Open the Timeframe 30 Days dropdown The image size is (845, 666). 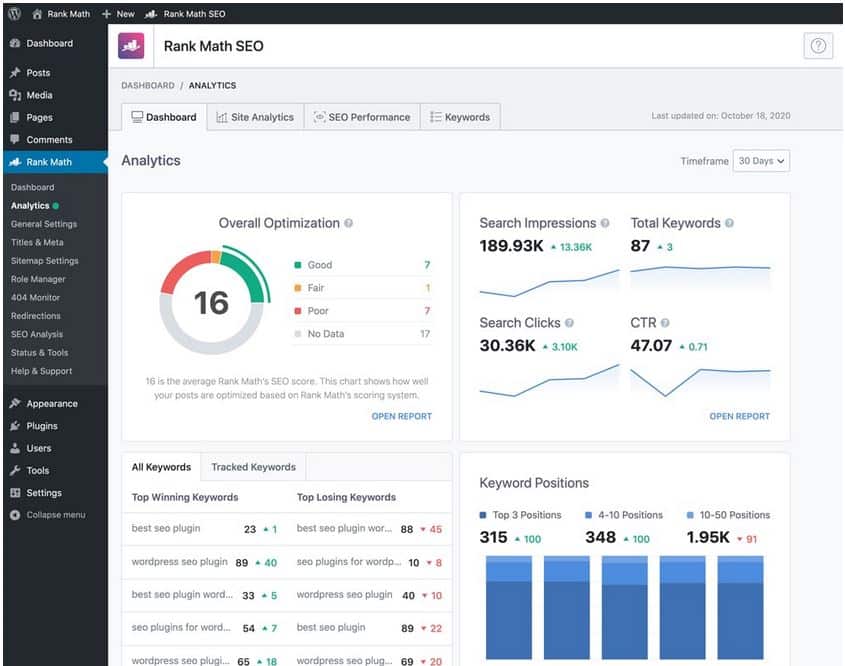(761, 161)
